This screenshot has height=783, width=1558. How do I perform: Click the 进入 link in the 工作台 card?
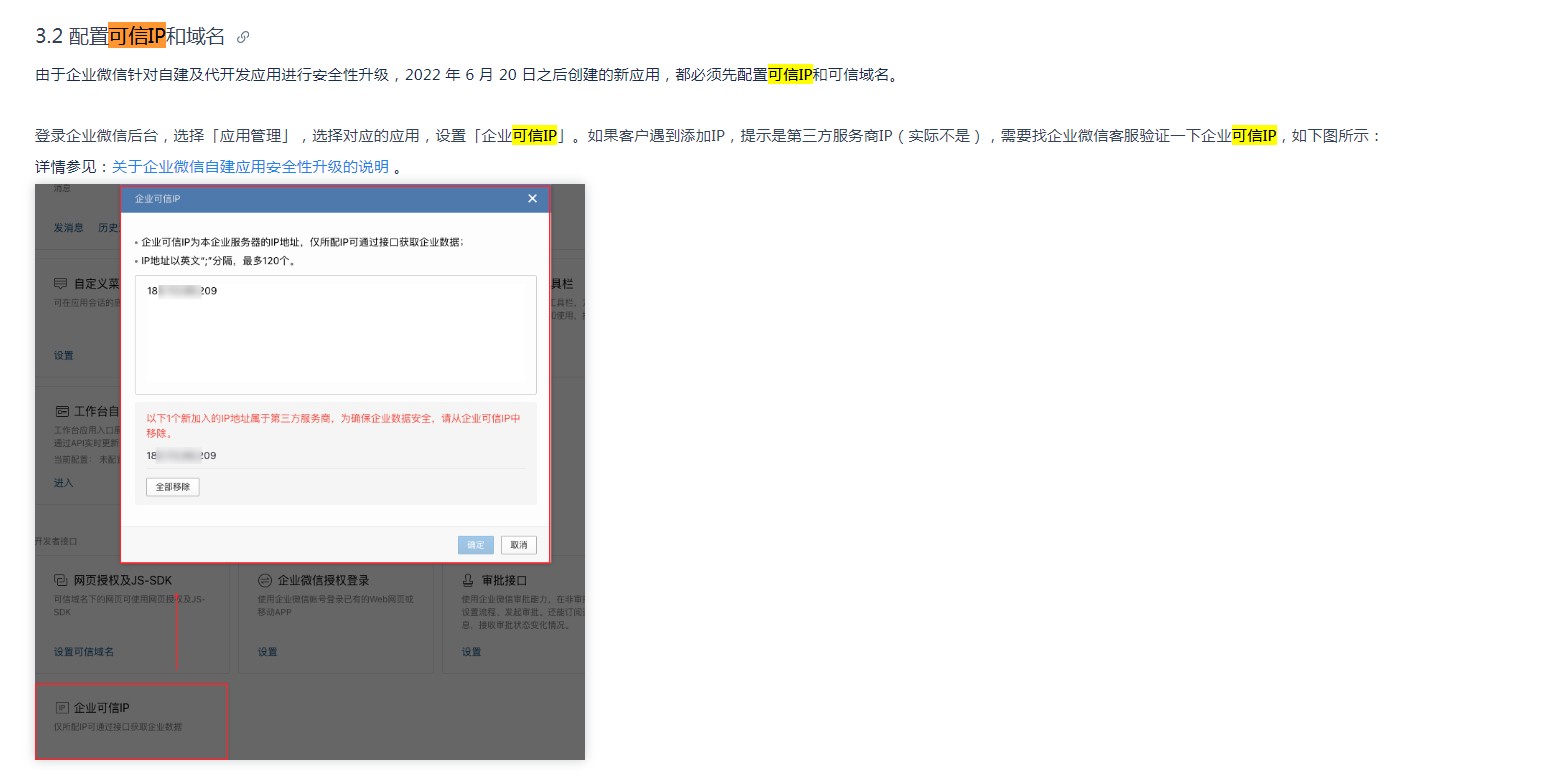click(x=63, y=483)
